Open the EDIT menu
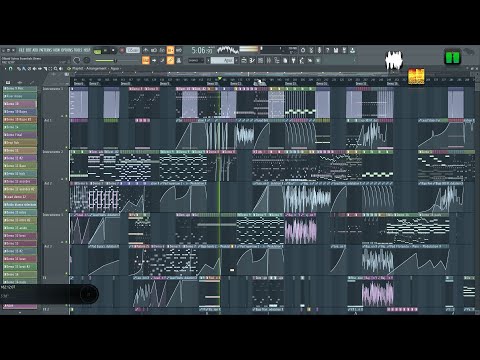 [28, 50]
